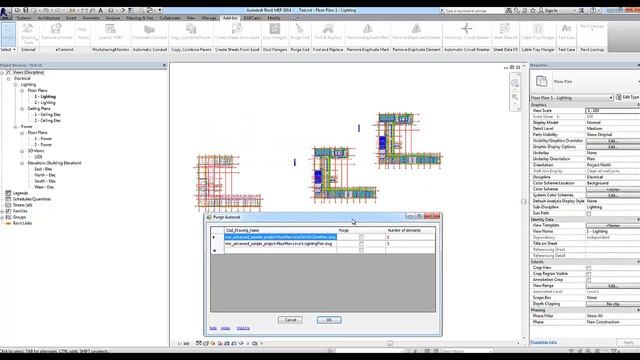Viewport: 640px width, 360px height.
Task: Select 2 - Lighting floor plan in browser
Action: coord(45,103)
